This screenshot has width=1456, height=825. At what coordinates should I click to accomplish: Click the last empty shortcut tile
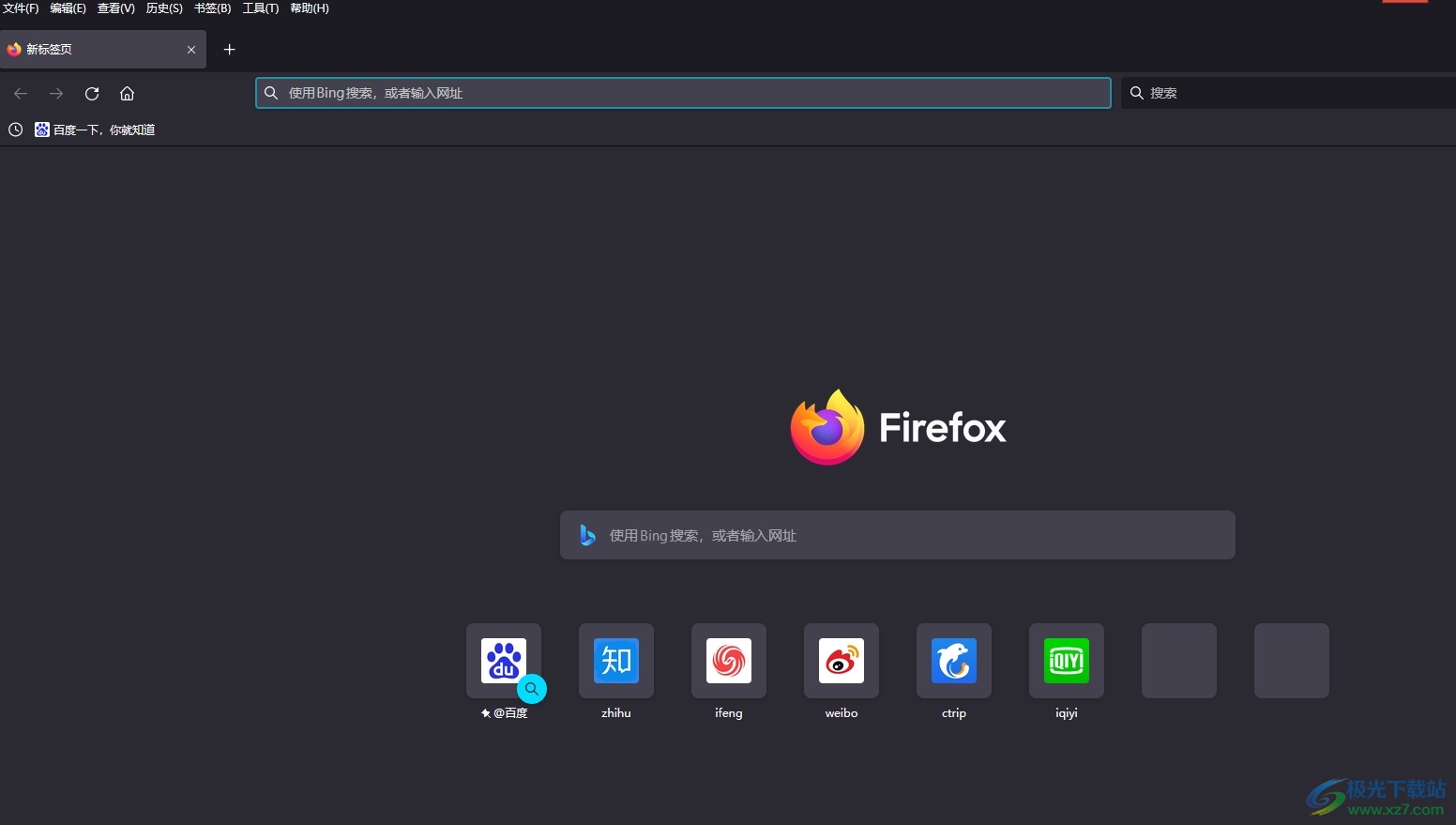[x=1292, y=661]
